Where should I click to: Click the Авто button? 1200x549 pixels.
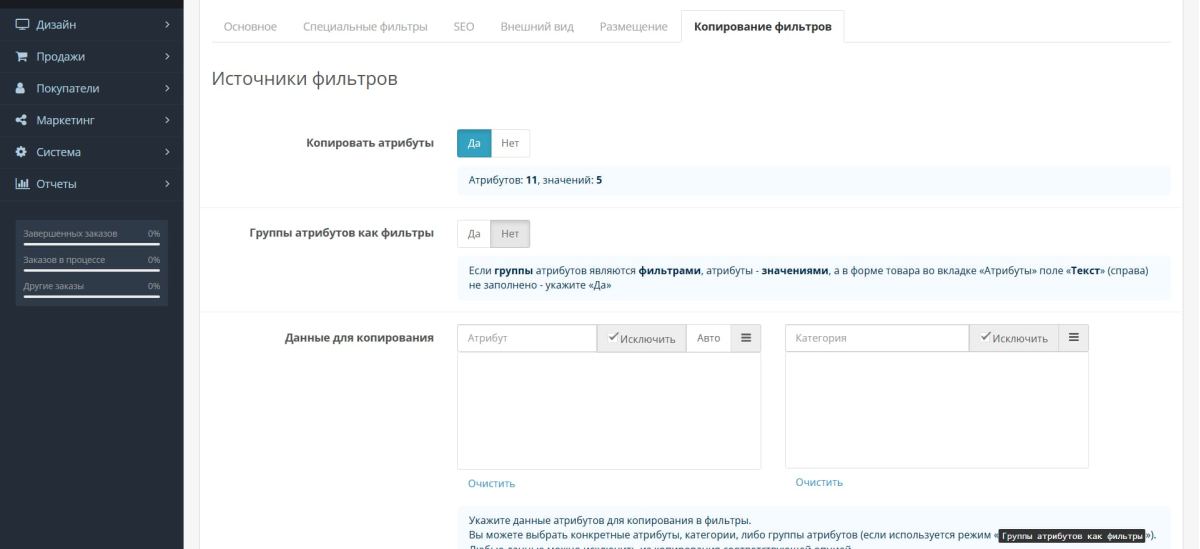tap(708, 338)
